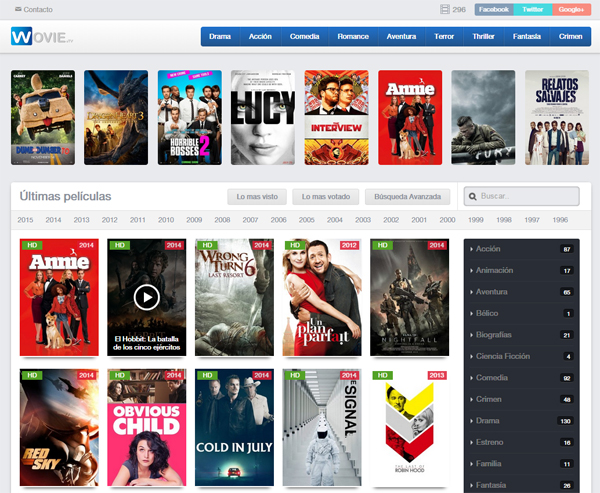Open the Facebook social button
The width and height of the screenshot is (600, 493).
[493, 9]
